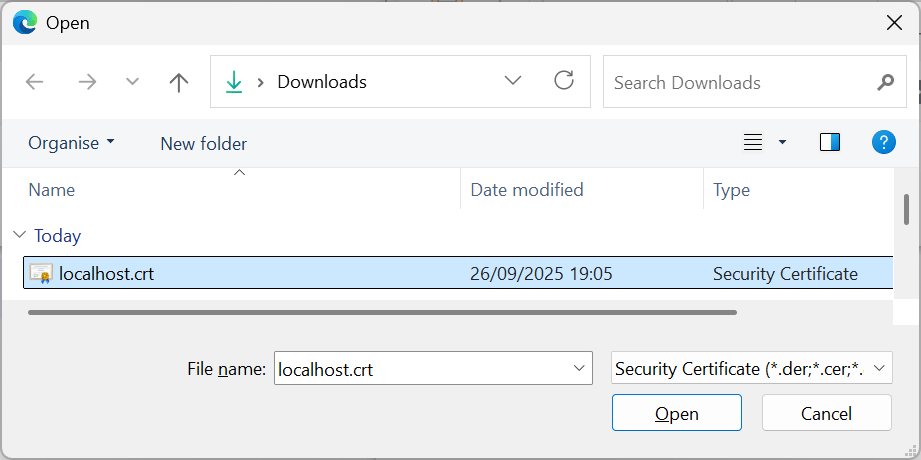Click the horizontal scrollbar
Image resolution: width=921 pixels, height=460 pixels.
tap(380, 312)
